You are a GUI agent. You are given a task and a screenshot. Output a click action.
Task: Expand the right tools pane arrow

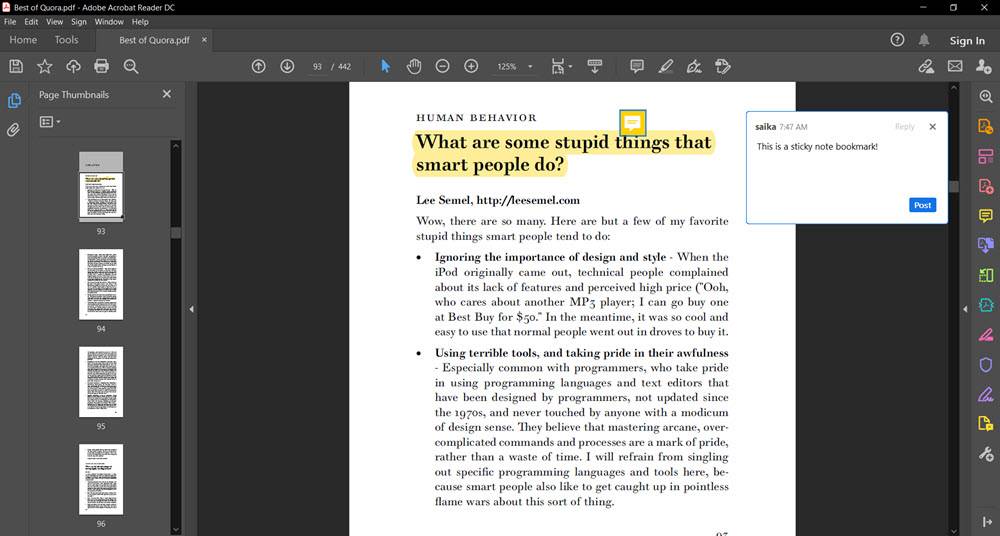coord(965,309)
